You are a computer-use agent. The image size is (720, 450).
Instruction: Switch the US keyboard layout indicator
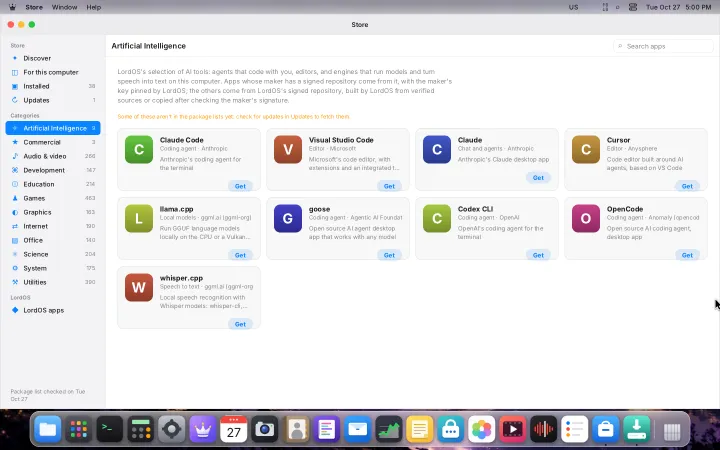click(x=574, y=7)
